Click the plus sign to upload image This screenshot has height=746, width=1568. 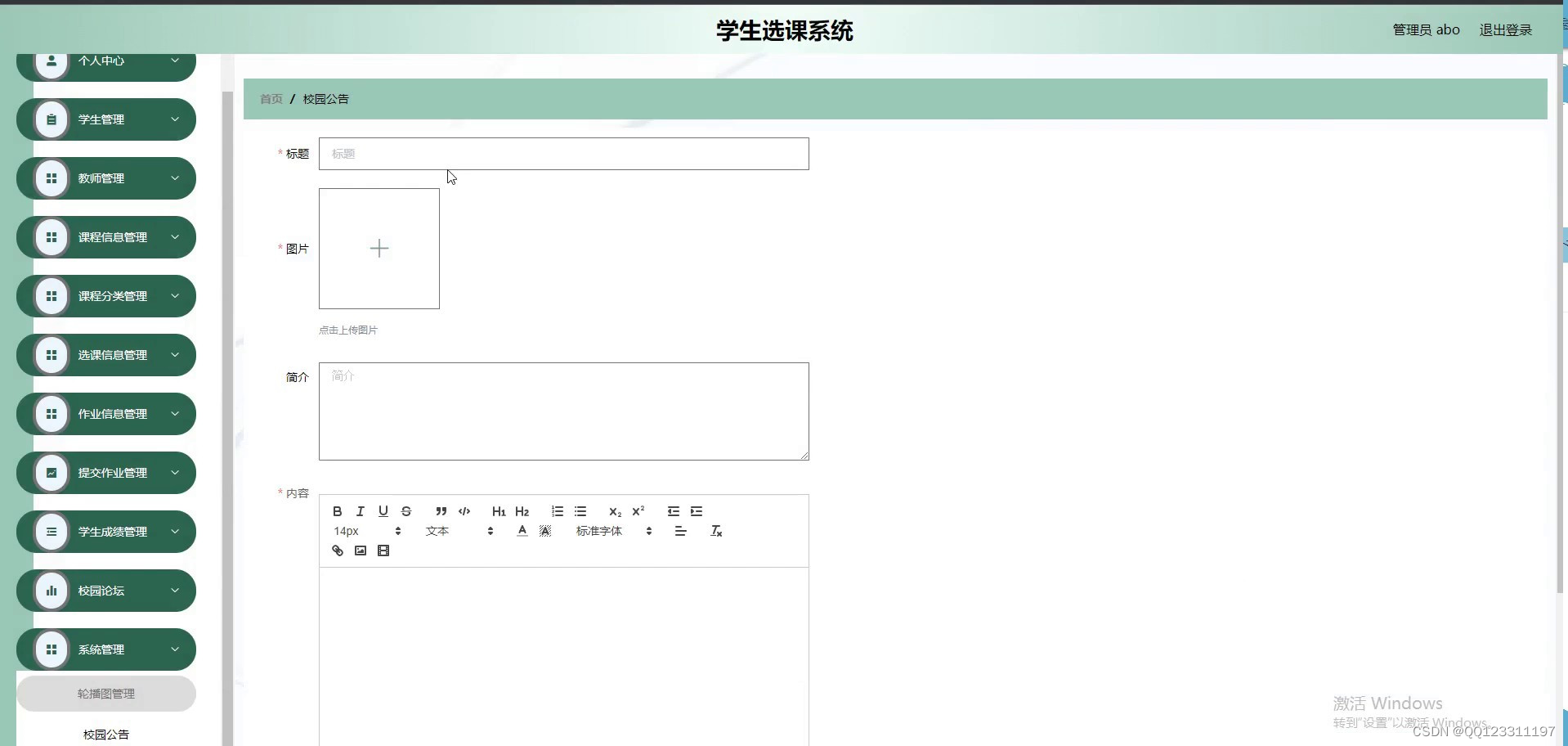pyautogui.click(x=379, y=249)
